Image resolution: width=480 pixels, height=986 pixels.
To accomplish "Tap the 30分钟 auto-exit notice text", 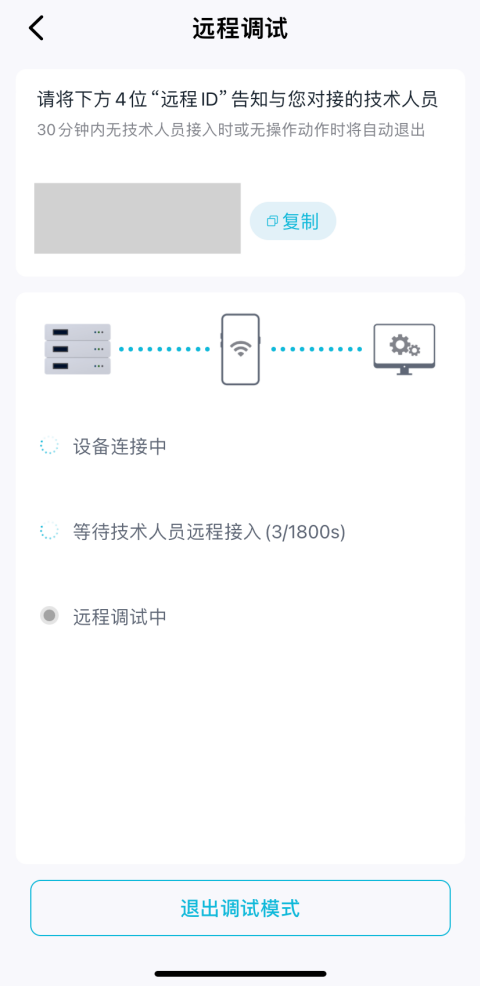I will coord(232,130).
